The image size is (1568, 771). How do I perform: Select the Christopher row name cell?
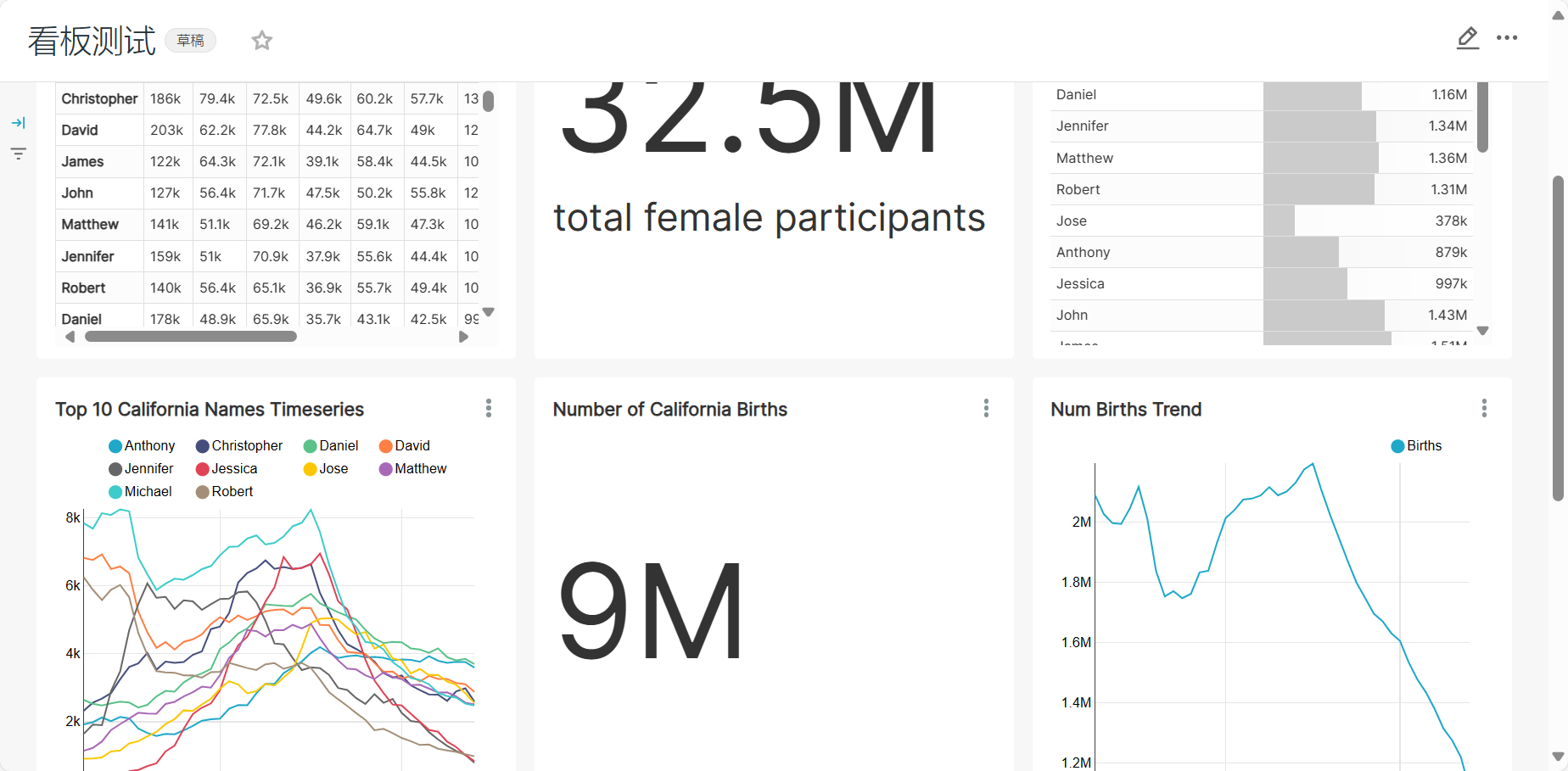(x=99, y=98)
